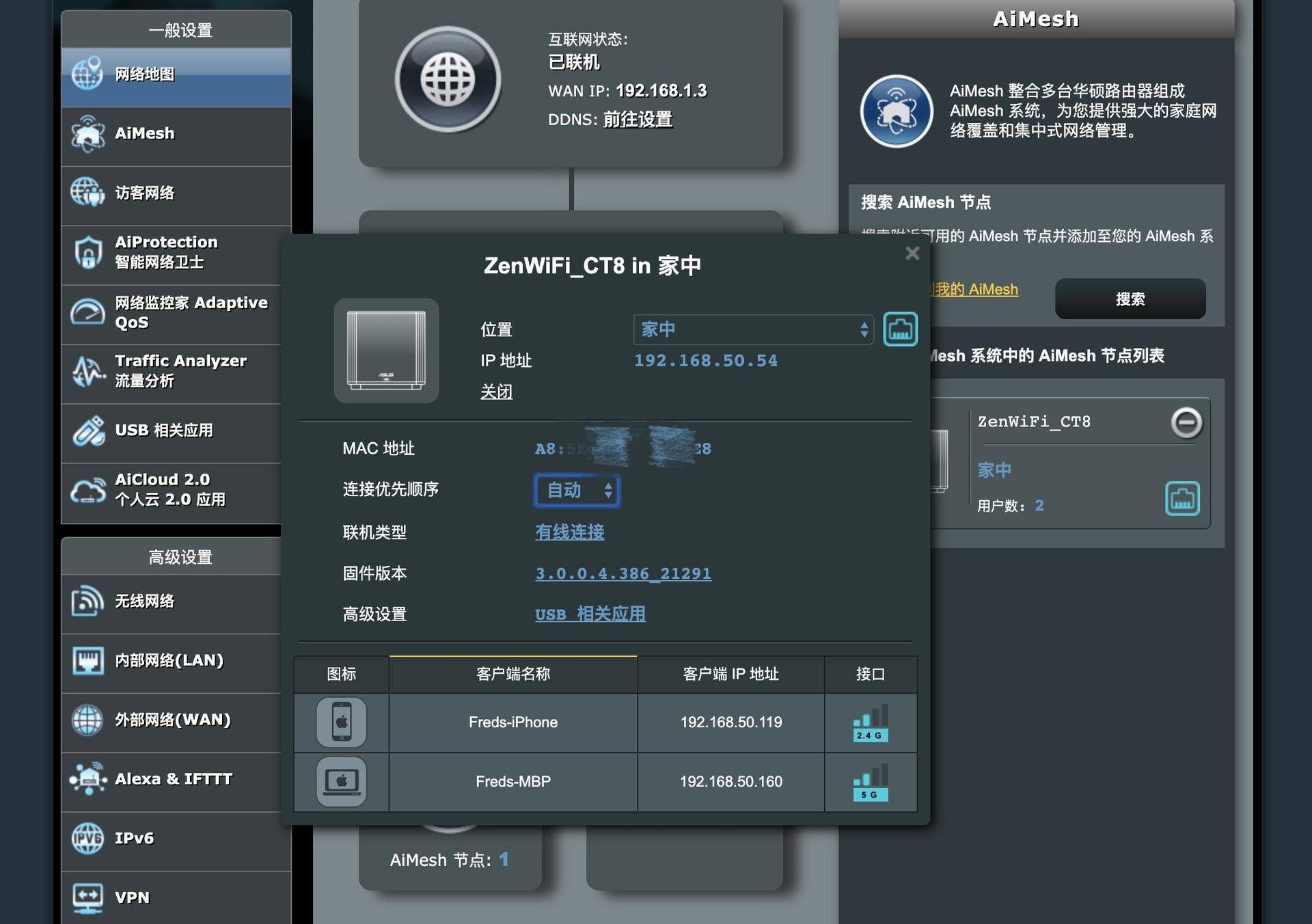Screen dimensions: 1312x924
Task: Click the location icon in node card
Action: point(1182,498)
